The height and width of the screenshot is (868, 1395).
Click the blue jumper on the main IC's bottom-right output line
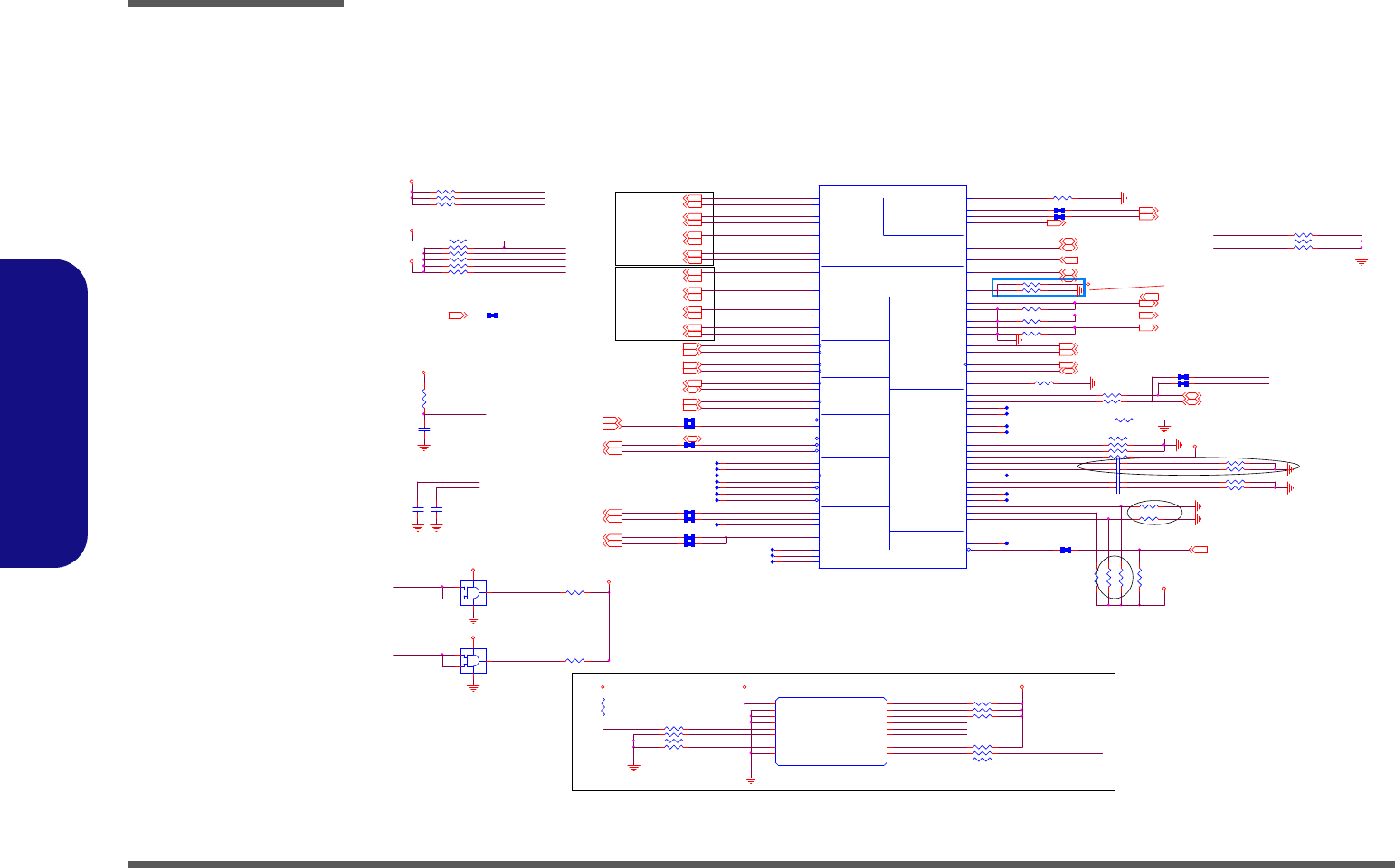[x=1066, y=550]
